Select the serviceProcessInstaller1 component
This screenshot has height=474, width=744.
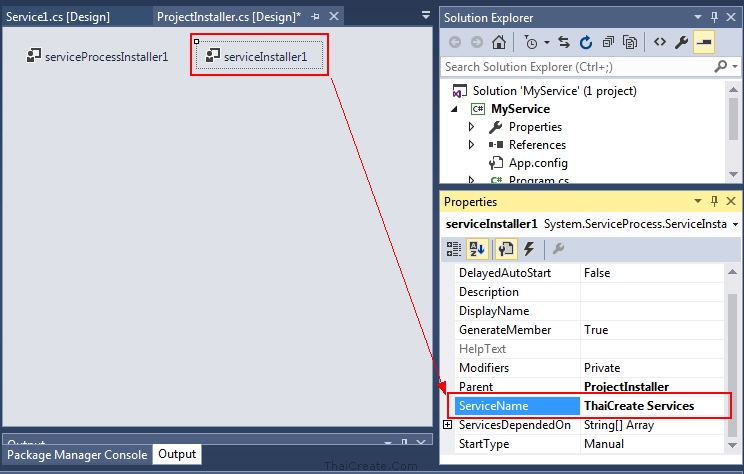click(x=97, y=56)
